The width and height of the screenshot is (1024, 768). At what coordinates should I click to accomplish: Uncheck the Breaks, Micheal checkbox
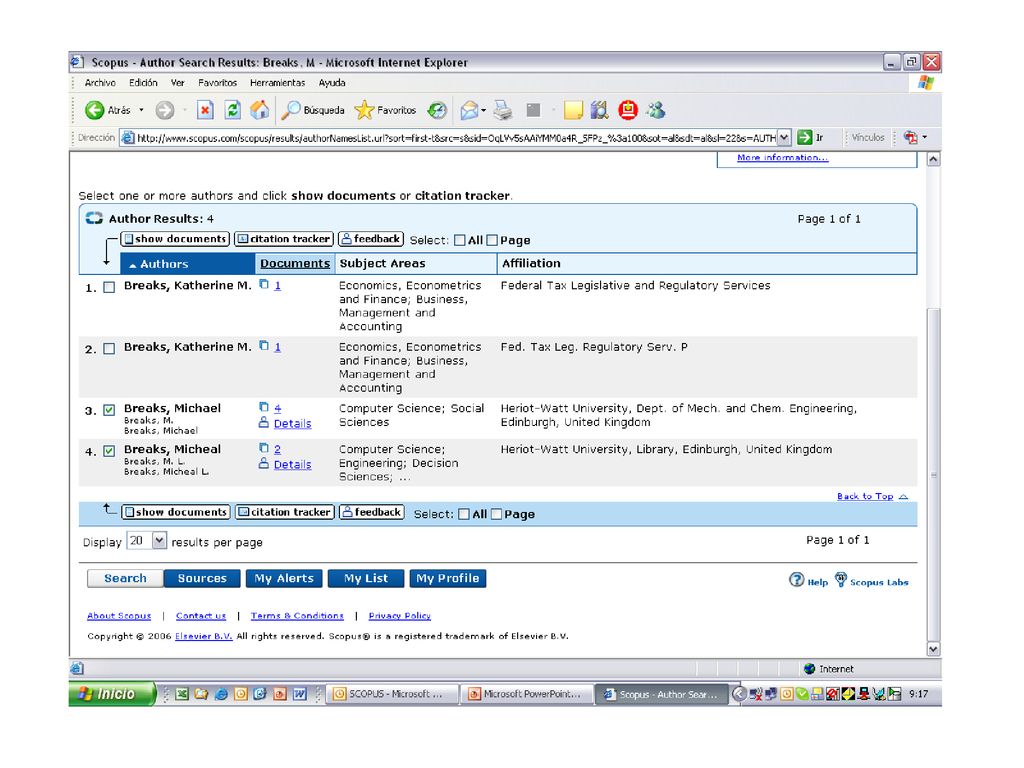pyautogui.click(x=109, y=451)
